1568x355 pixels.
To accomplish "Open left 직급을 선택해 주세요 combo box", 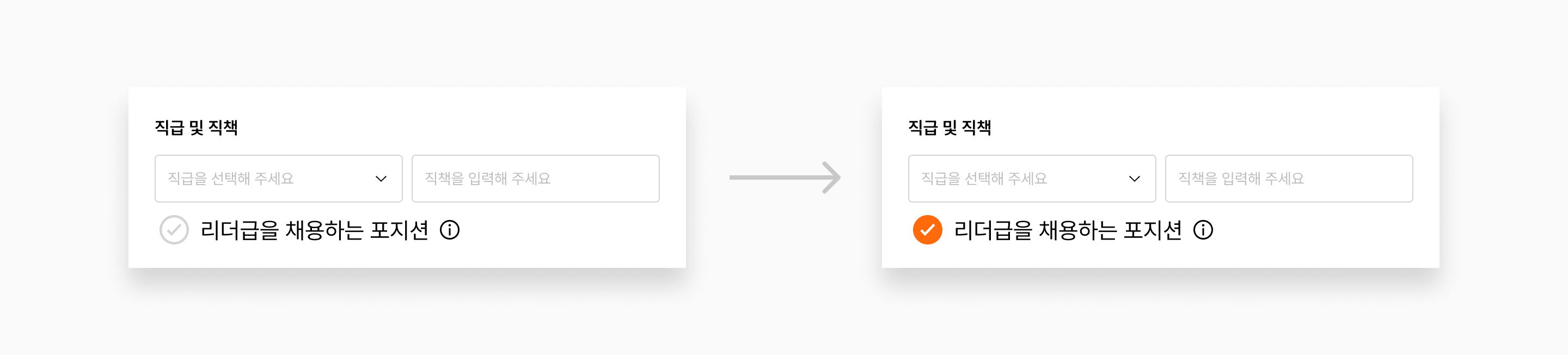I will click(279, 179).
